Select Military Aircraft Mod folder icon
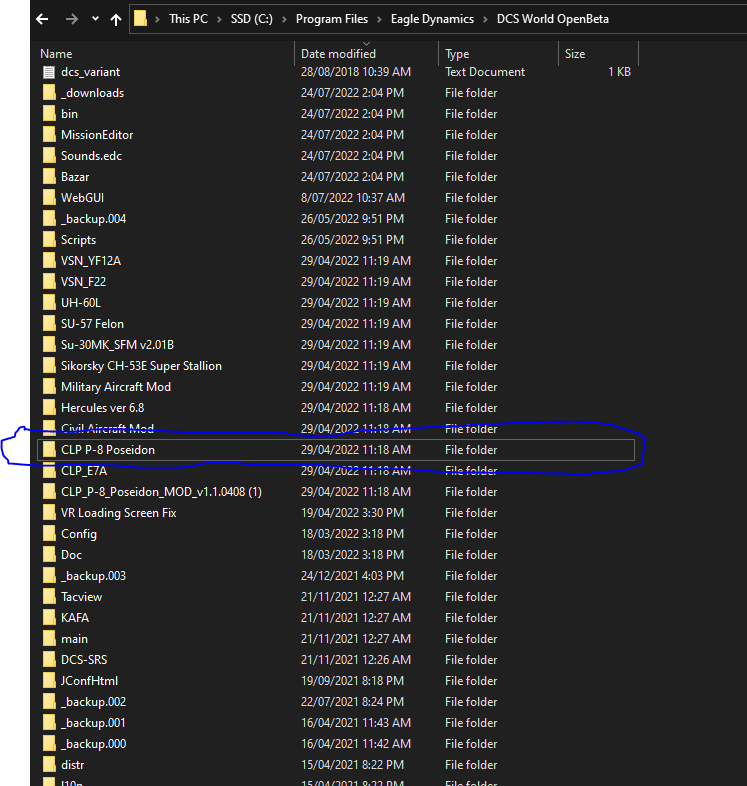 (49, 387)
